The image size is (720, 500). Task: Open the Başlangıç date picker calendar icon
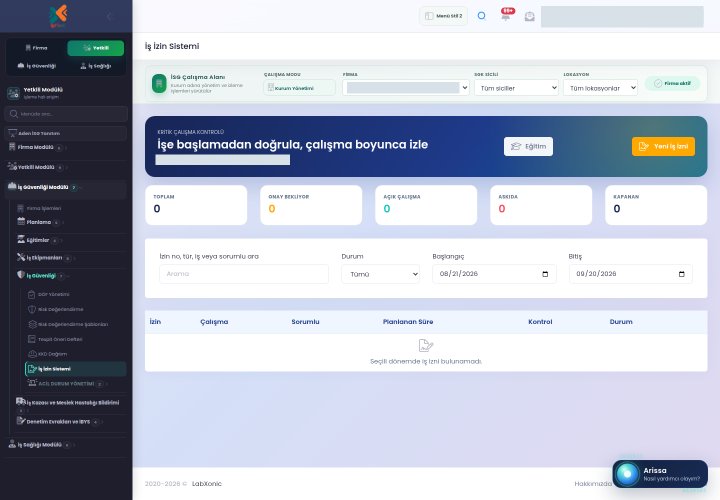[545, 274]
